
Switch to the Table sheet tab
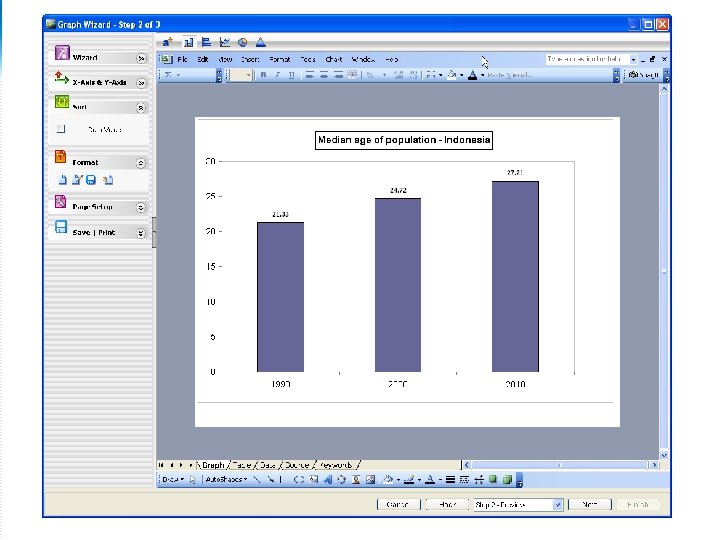pos(242,465)
